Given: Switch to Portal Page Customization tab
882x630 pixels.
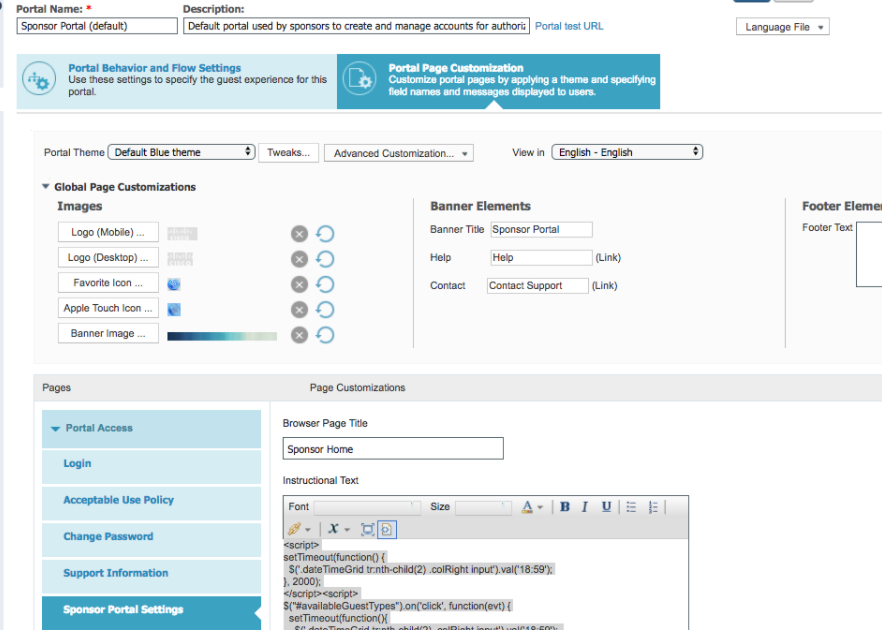Looking at the screenshot, I should 498,81.
